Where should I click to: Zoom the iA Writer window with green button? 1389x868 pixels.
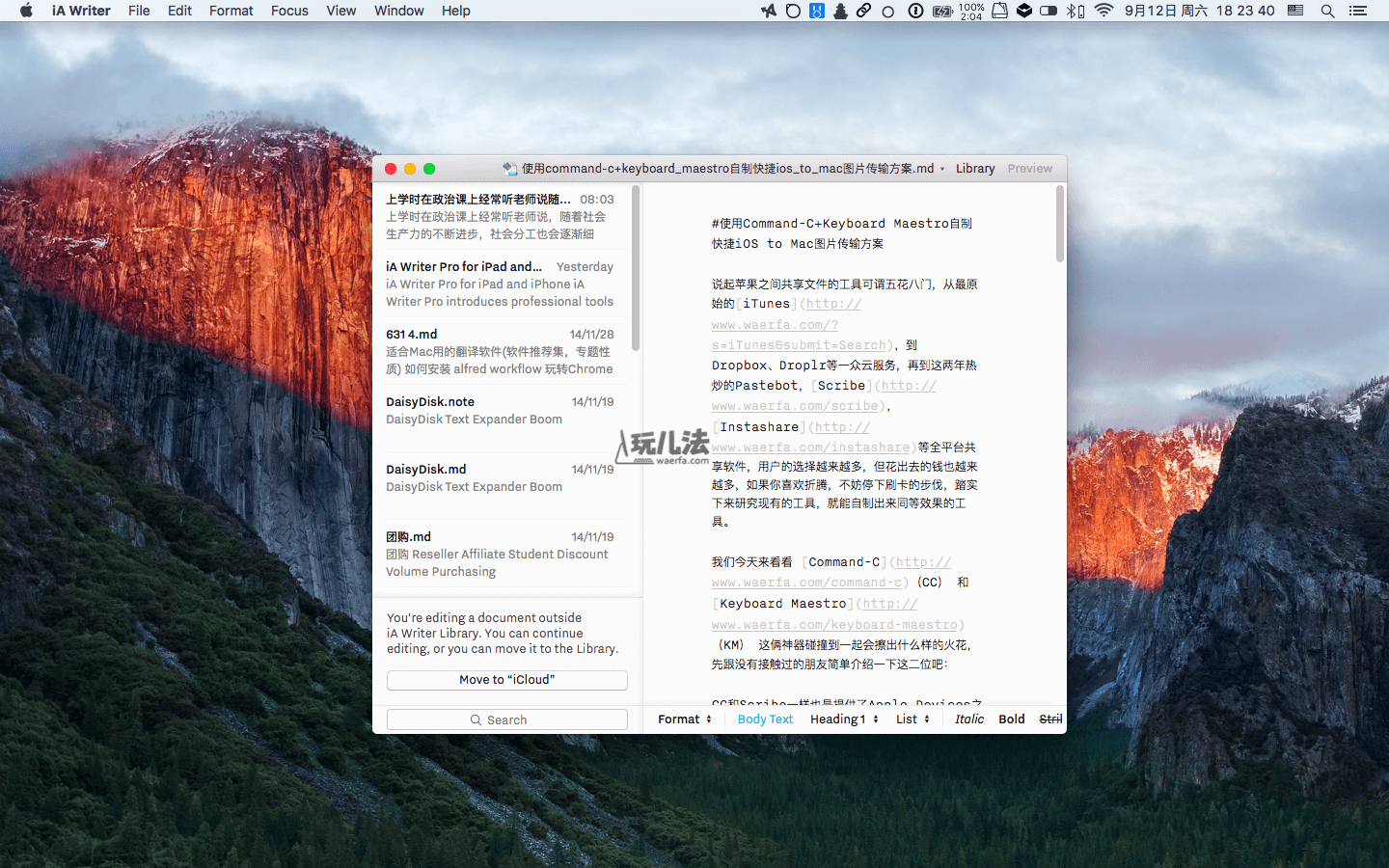coord(429,169)
